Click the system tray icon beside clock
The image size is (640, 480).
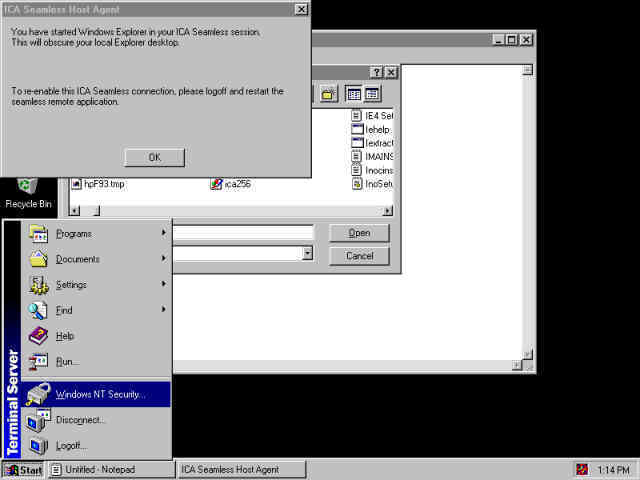(x=582, y=469)
